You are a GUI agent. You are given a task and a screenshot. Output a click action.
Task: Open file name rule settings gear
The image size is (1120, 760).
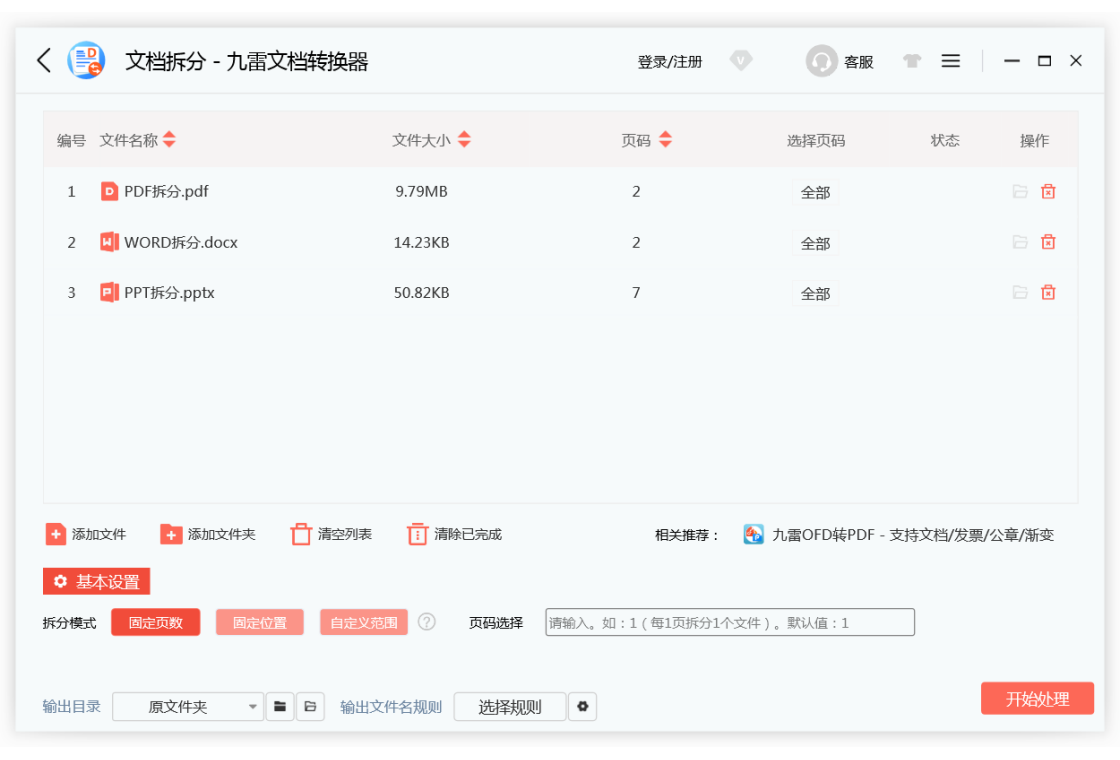(x=582, y=706)
